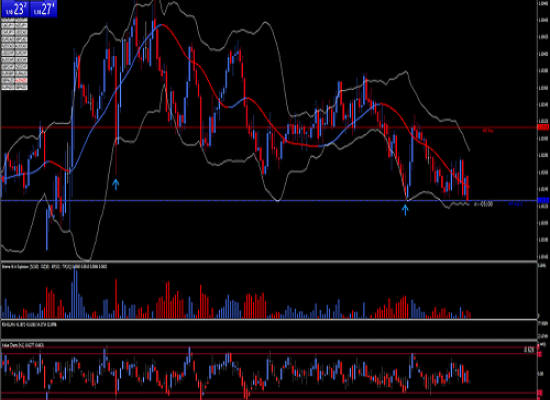
Task: Click the tallest blue histogram bar in the volume panel
Action: pos(75,293)
